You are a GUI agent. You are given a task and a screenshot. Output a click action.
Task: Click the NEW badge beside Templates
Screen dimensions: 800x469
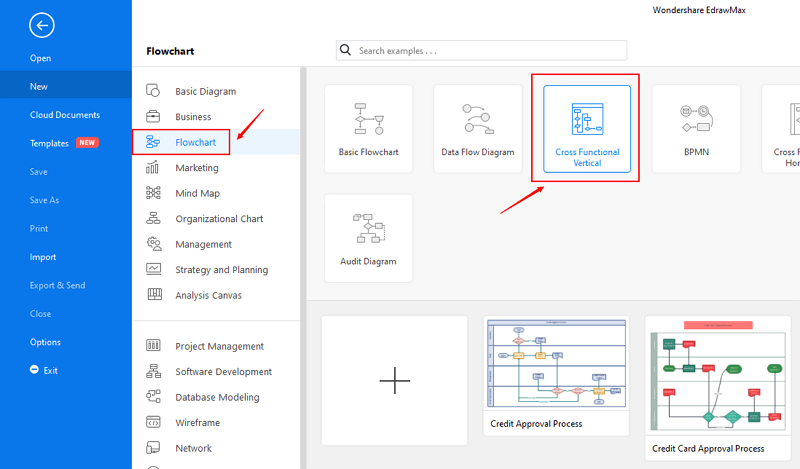pos(87,142)
